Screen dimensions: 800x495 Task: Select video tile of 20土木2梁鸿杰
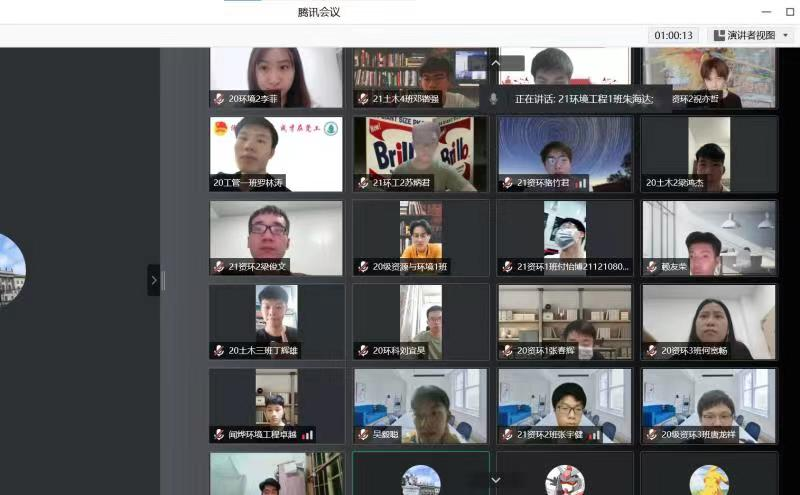tap(709, 153)
